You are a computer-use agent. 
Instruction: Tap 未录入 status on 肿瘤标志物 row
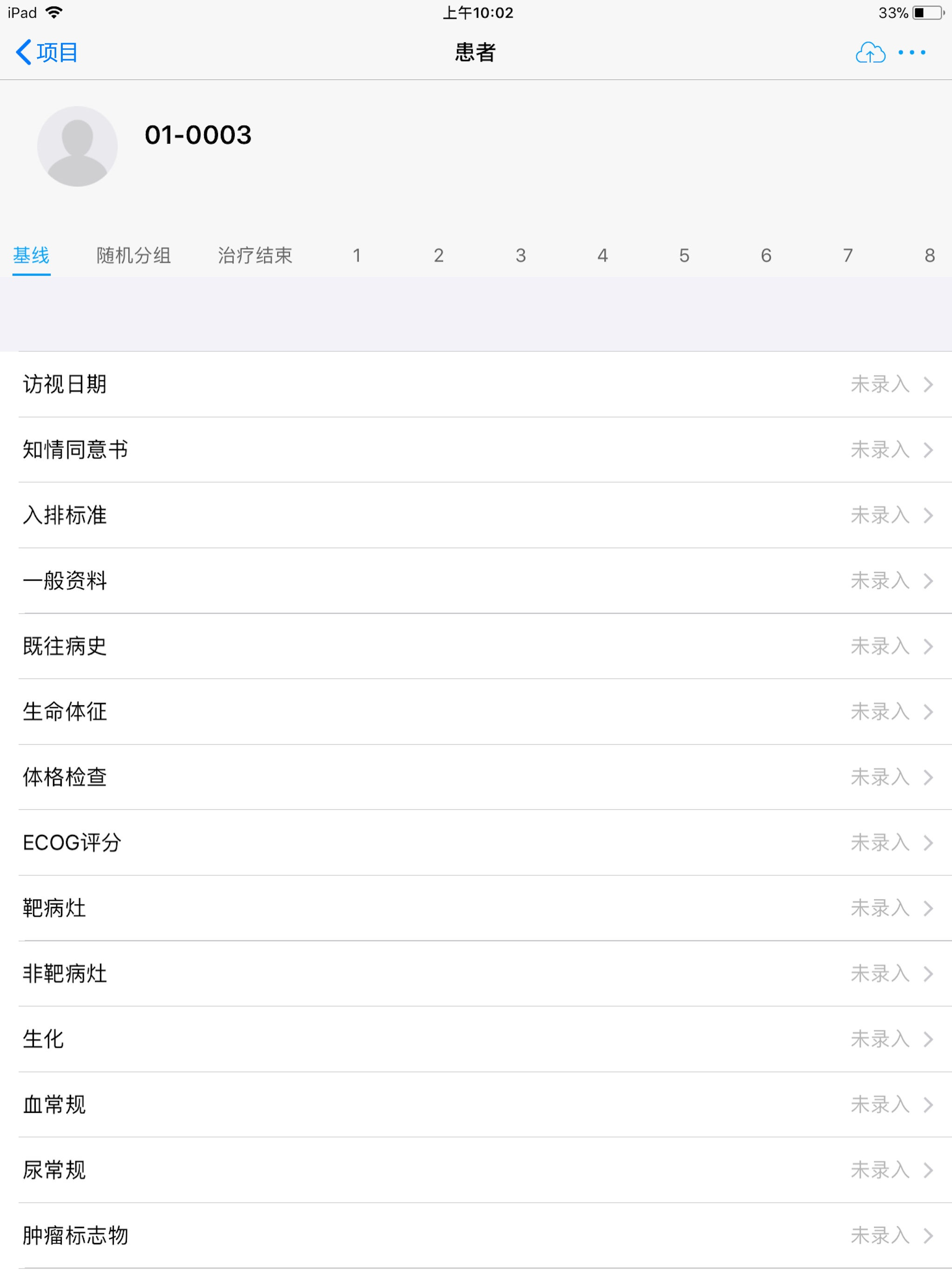click(880, 1235)
